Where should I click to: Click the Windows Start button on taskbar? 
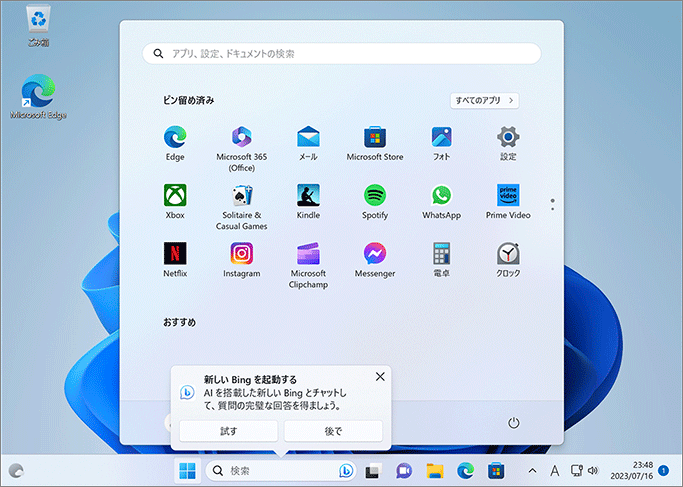click(x=187, y=471)
